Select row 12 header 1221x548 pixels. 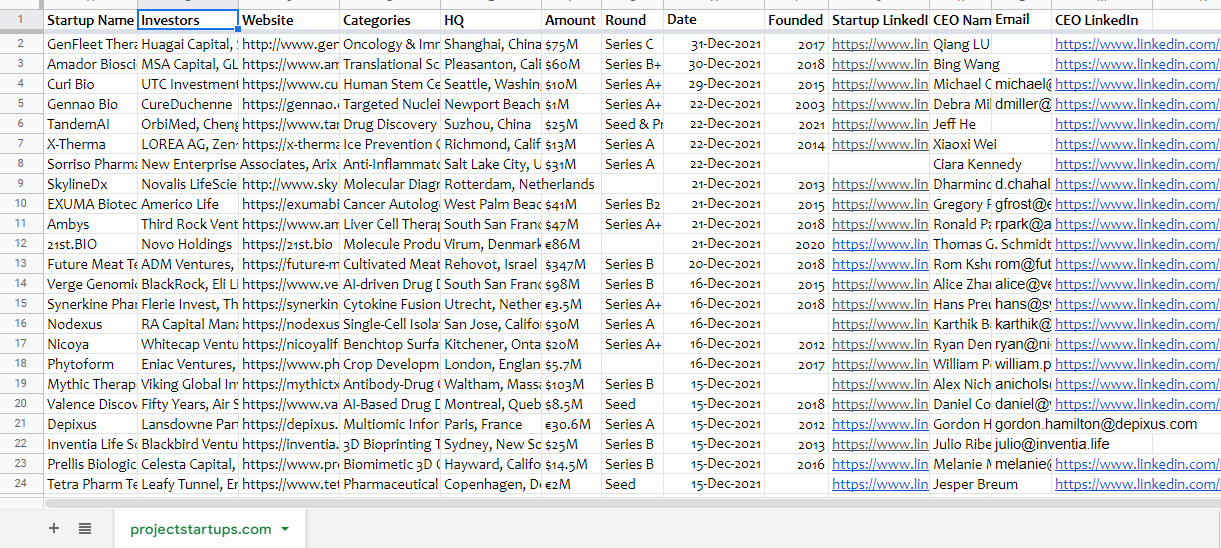point(21,244)
